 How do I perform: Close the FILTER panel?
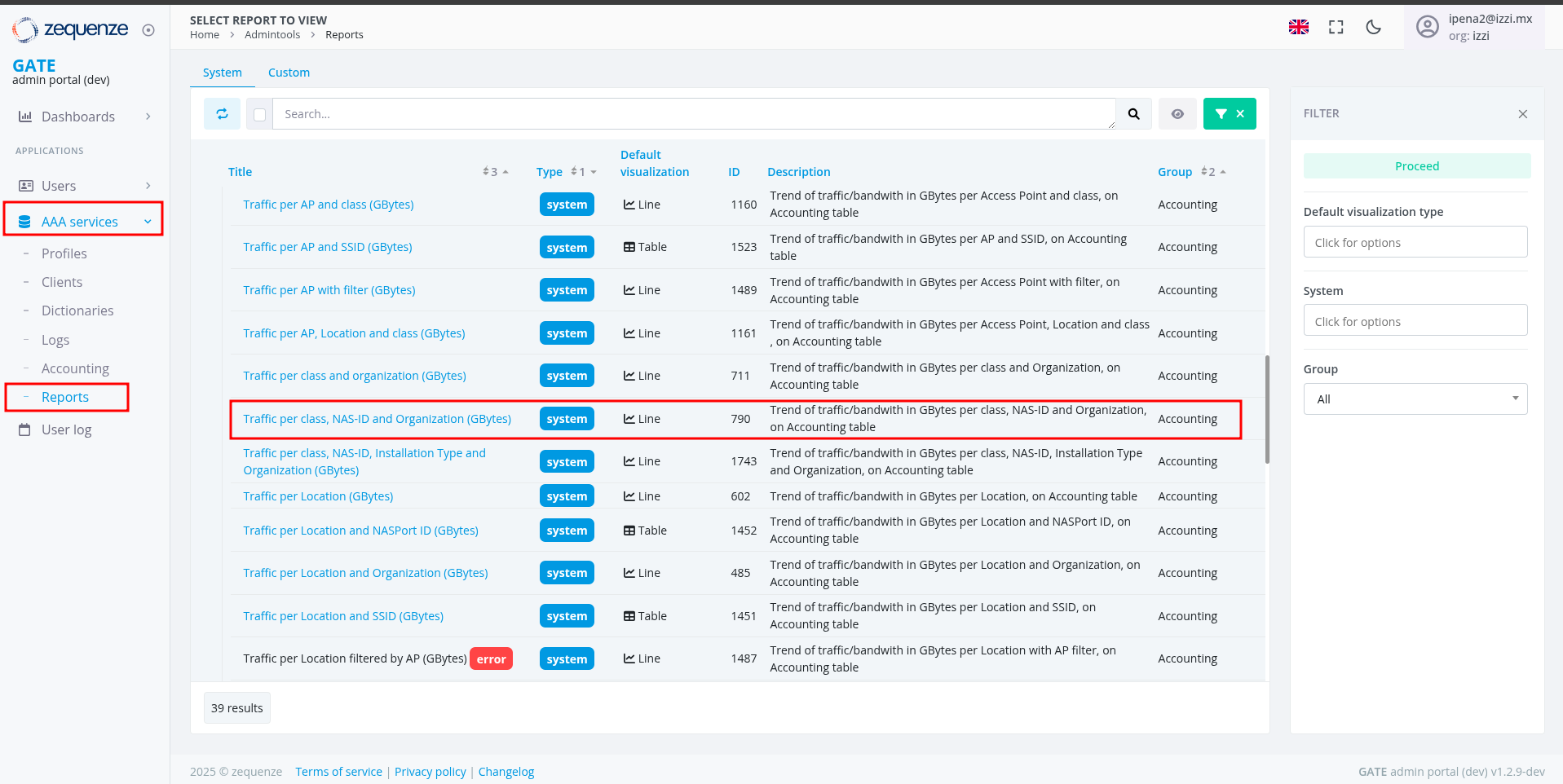[1522, 114]
